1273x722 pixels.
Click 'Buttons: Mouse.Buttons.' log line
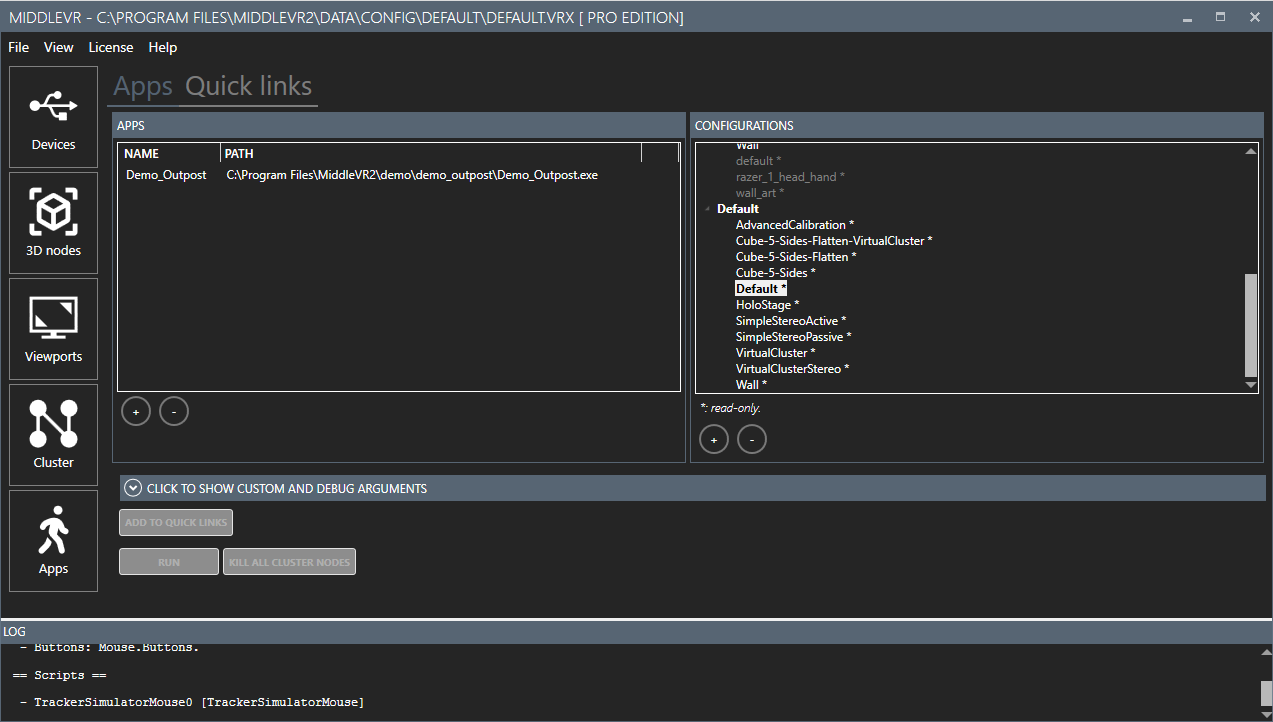pos(109,648)
